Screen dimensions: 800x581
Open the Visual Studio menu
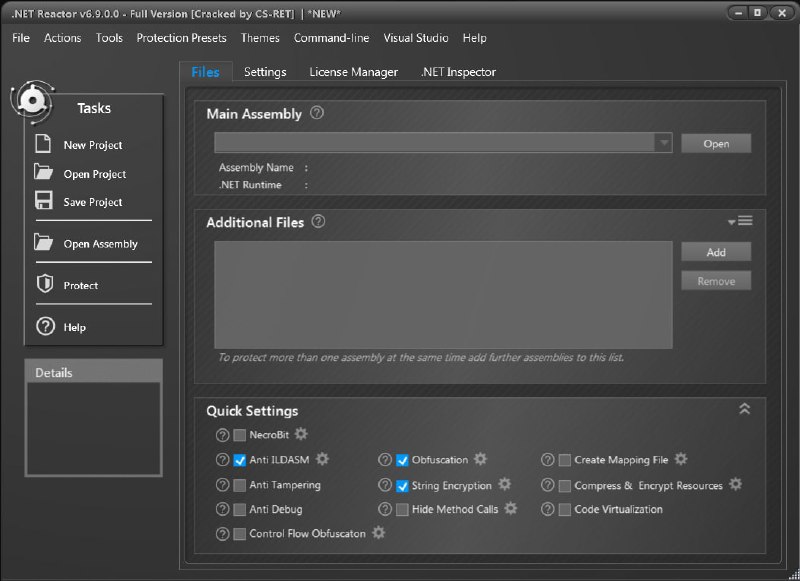point(416,38)
